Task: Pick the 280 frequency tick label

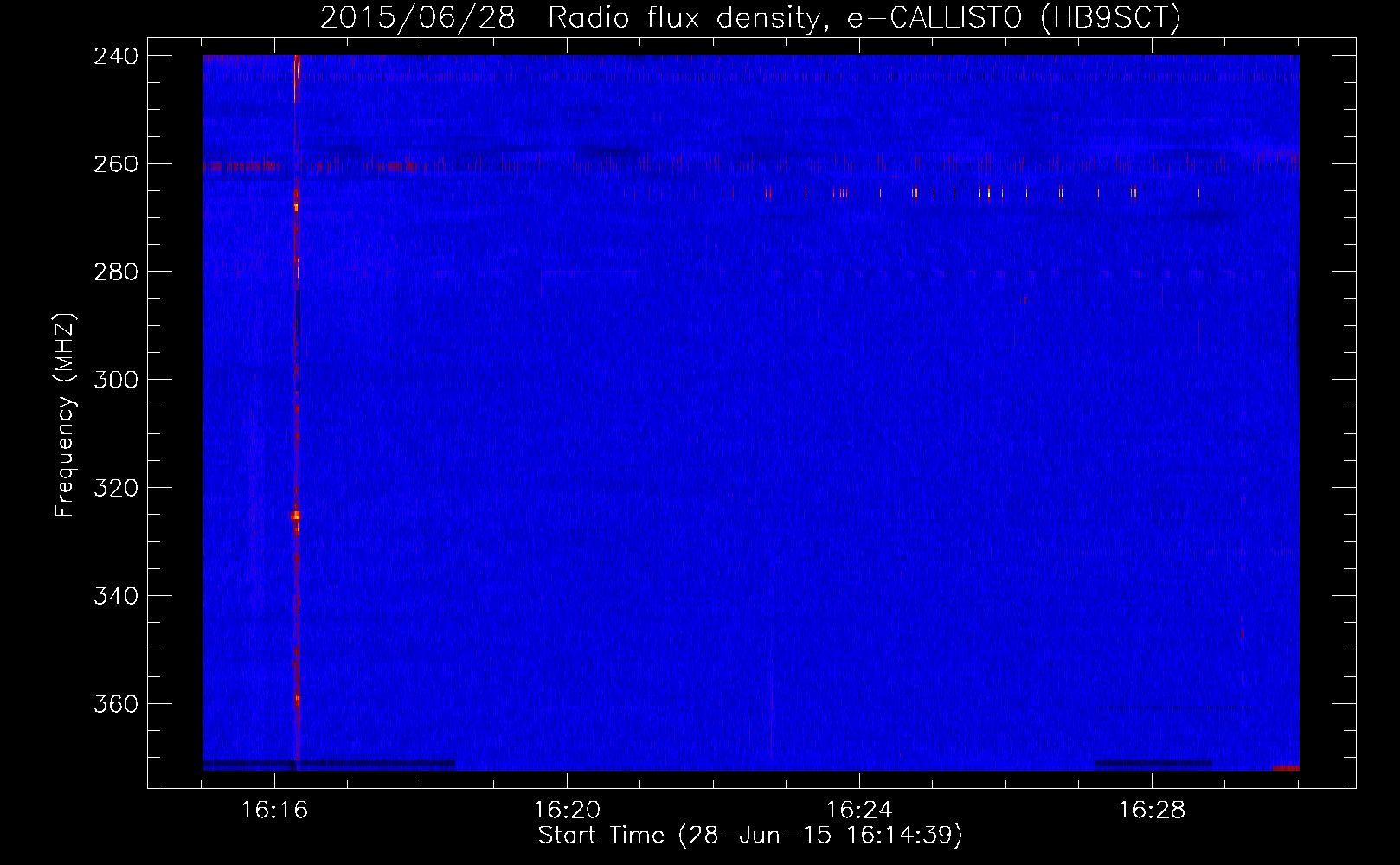Action: pyautogui.click(x=116, y=272)
